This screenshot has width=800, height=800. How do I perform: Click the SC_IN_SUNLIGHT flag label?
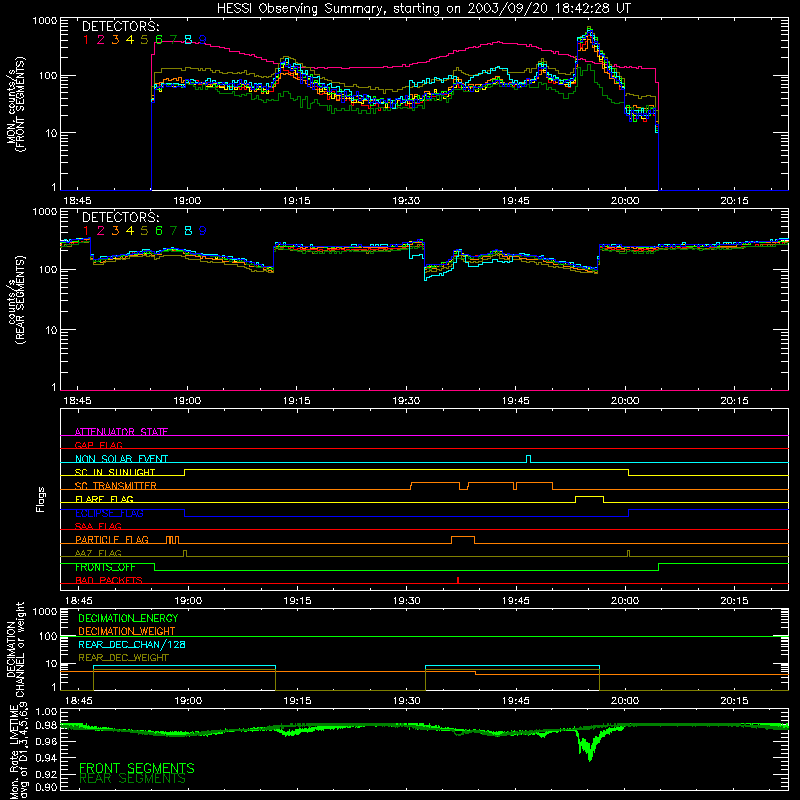115,472
